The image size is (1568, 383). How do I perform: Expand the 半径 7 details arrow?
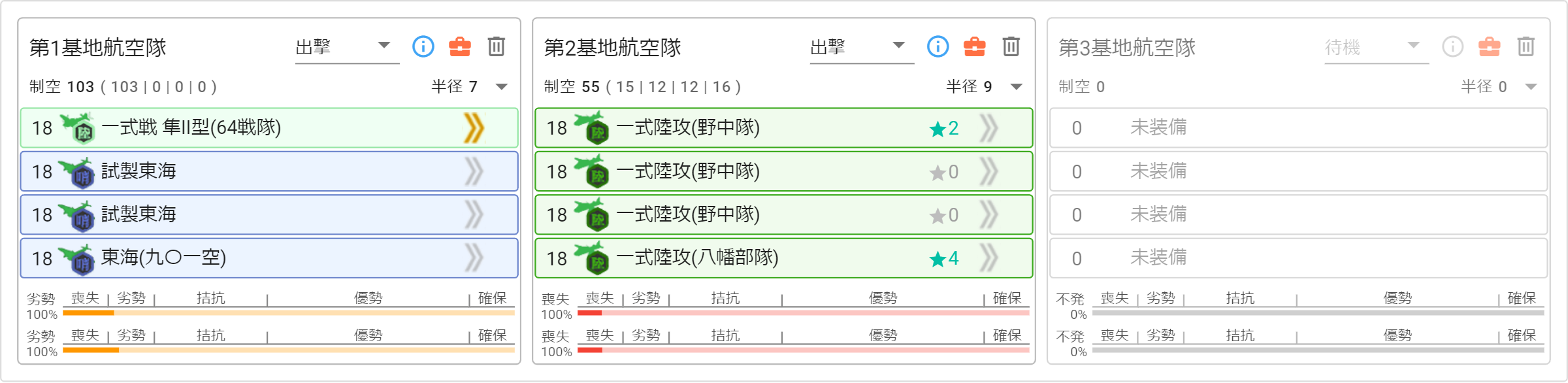point(502,87)
